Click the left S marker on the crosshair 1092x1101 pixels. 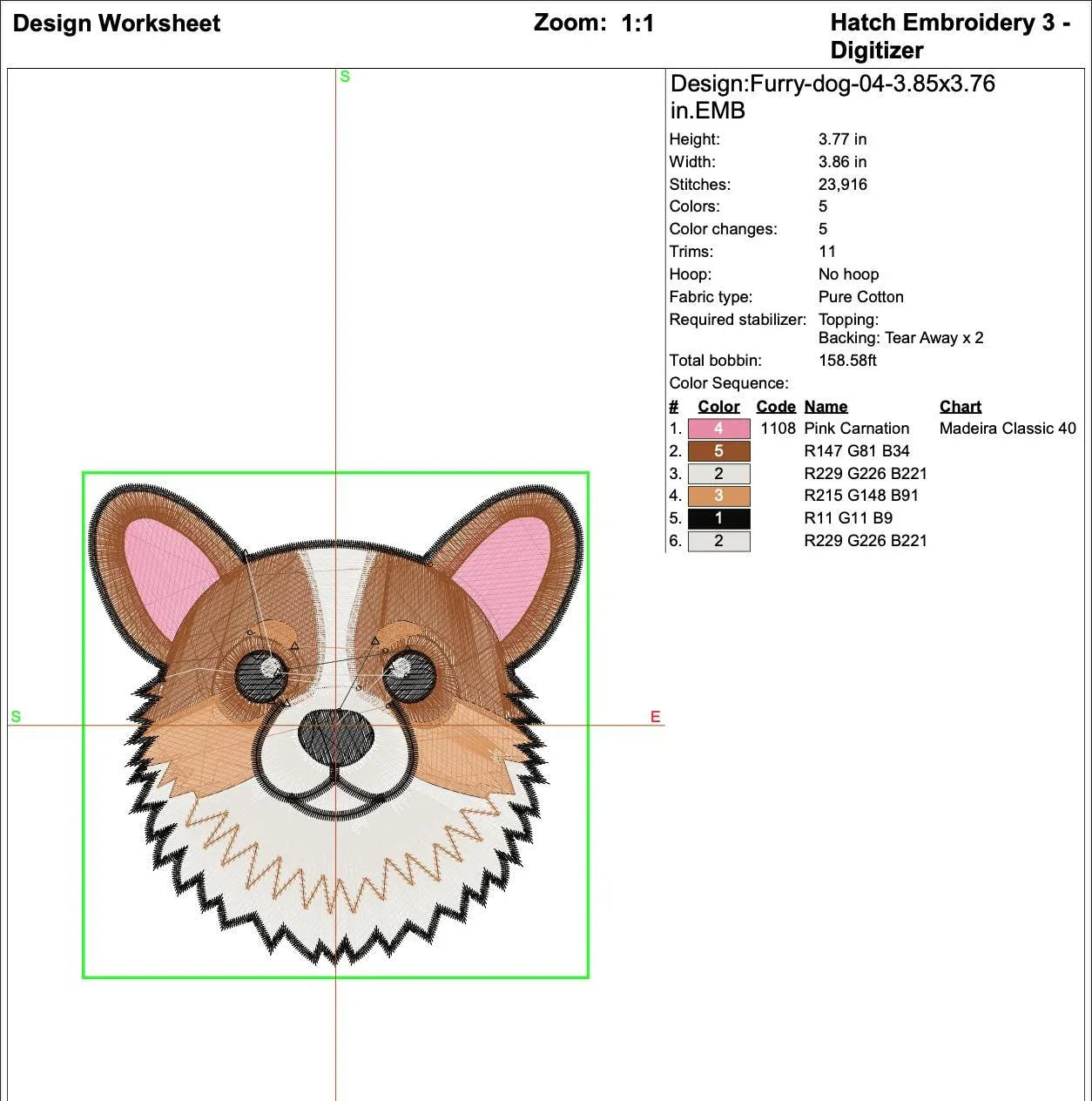click(16, 717)
